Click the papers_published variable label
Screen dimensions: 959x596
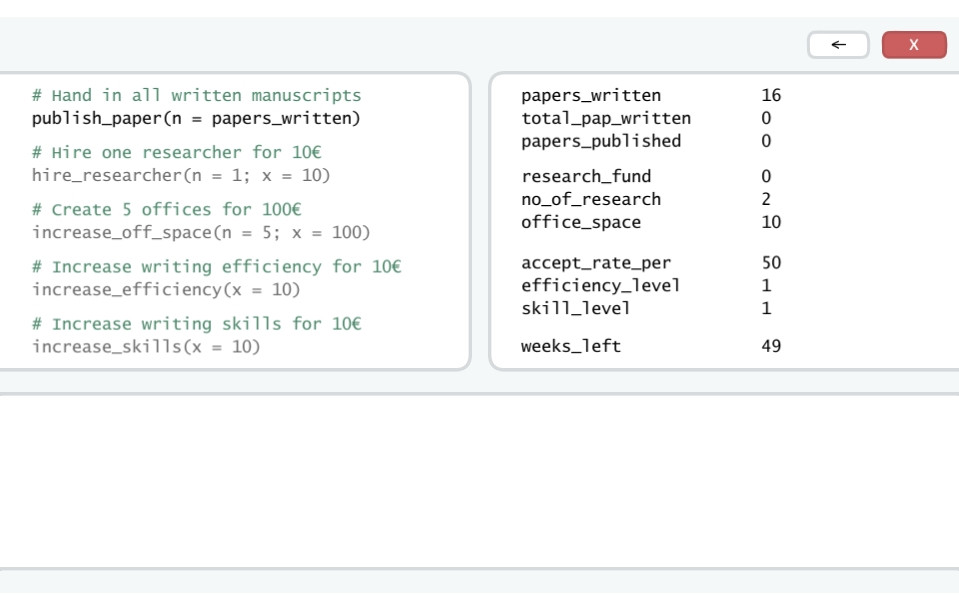(601, 141)
